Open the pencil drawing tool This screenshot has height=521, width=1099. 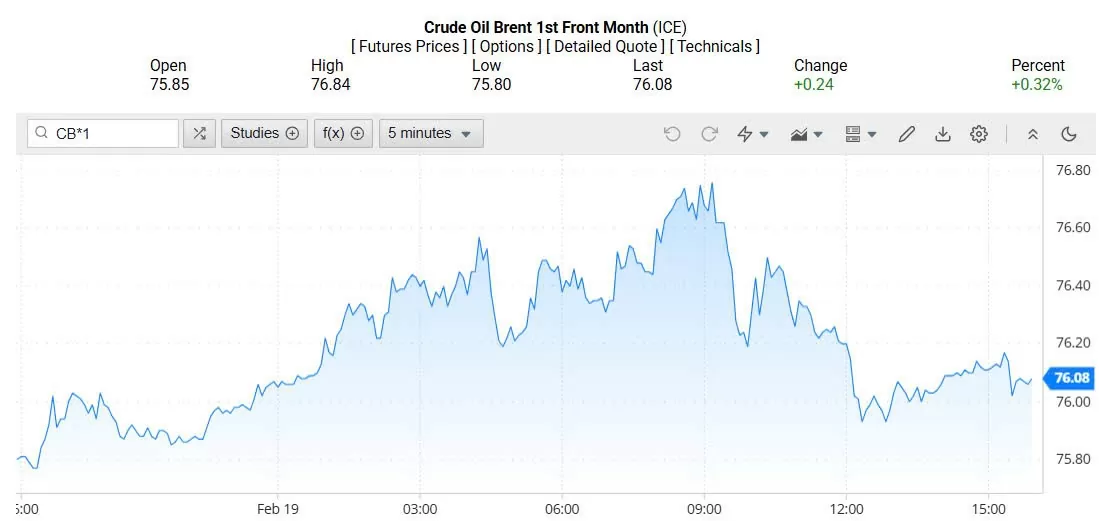(907, 134)
